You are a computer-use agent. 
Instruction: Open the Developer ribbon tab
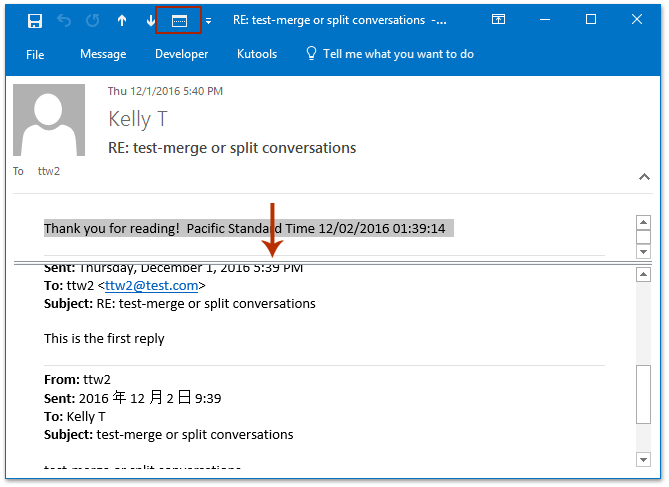pyautogui.click(x=181, y=54)
